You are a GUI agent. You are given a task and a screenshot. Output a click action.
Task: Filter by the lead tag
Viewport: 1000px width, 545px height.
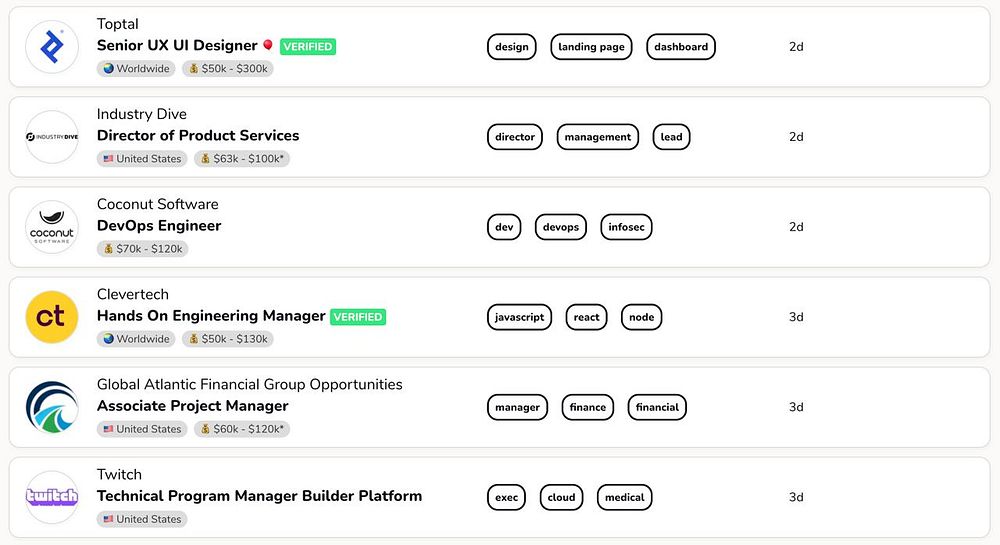pos(672,136)
